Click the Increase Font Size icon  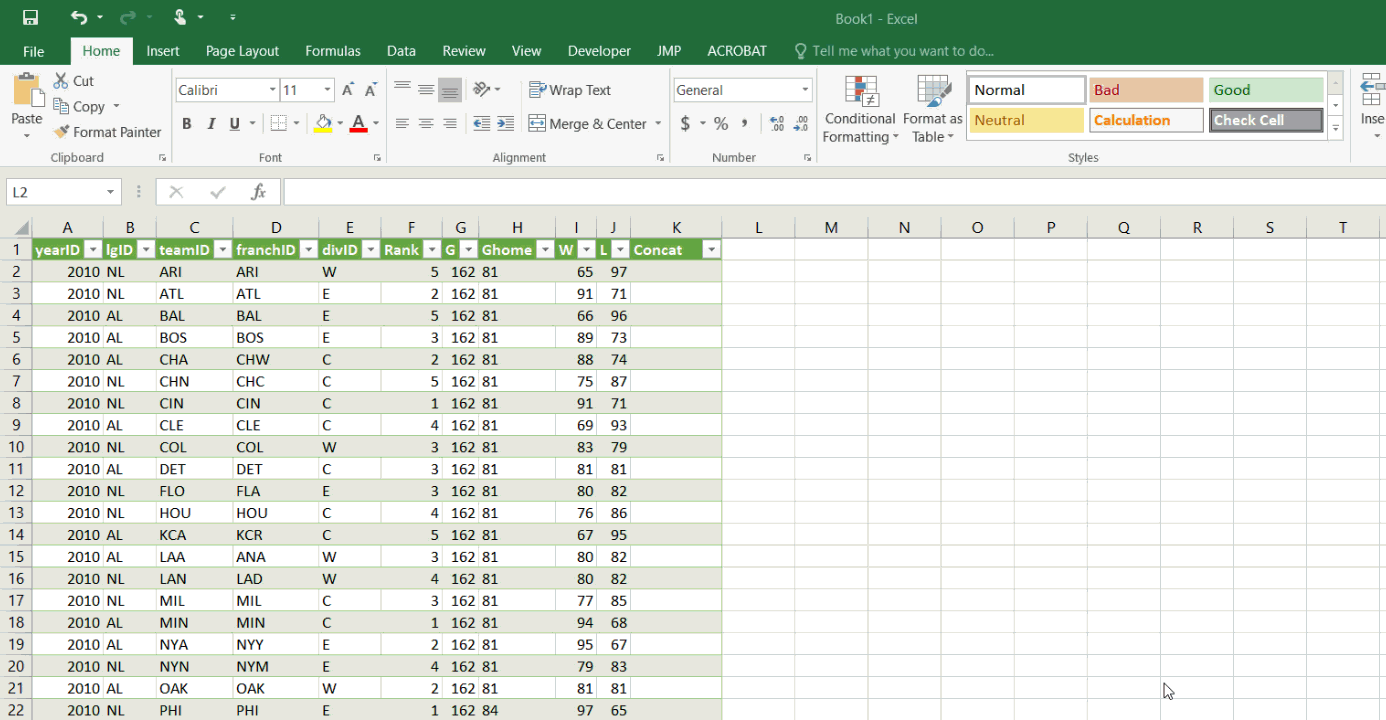347,90
